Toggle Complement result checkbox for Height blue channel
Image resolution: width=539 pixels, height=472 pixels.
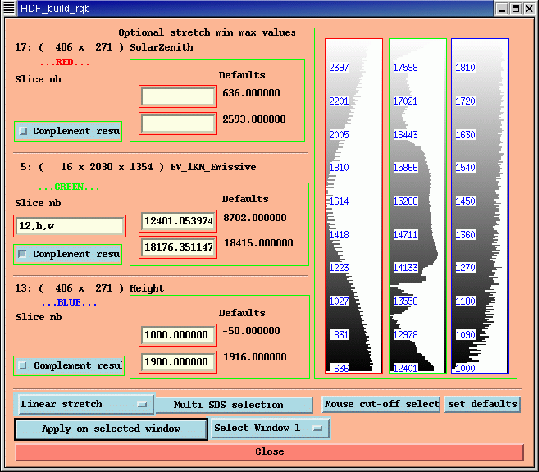[69, 365]
